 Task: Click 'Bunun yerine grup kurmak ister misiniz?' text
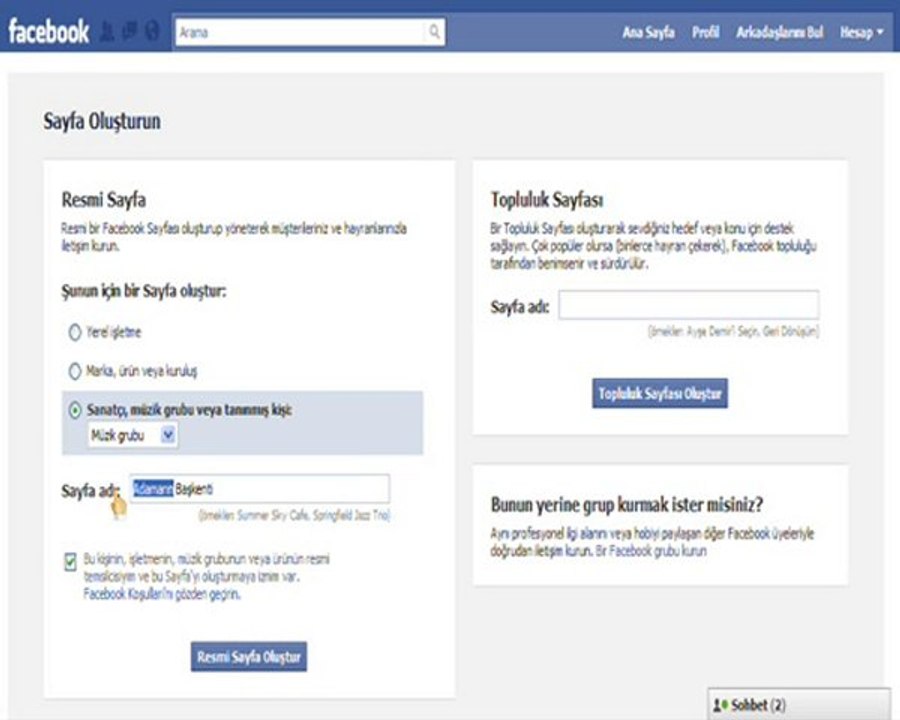[x=627, y=505]
